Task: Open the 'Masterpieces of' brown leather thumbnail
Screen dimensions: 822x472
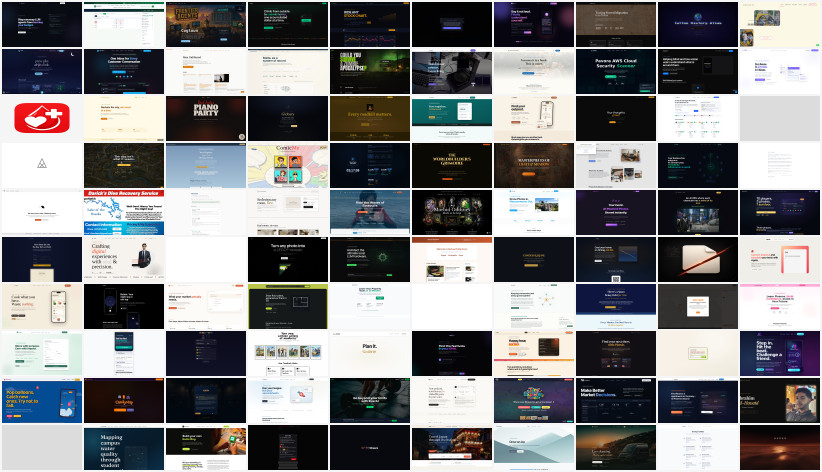Action: click(534, 166)
